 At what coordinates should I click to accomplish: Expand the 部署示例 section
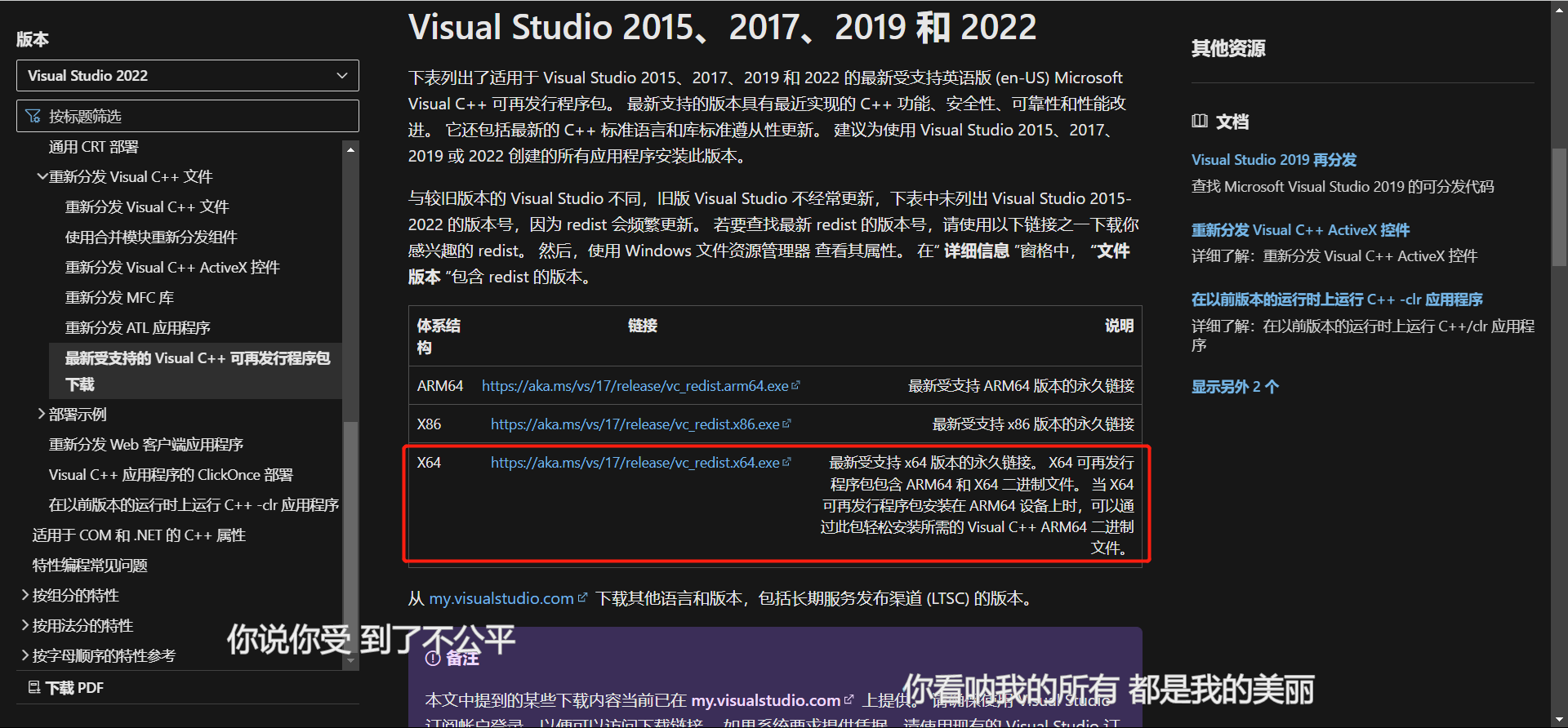point(41,414)
